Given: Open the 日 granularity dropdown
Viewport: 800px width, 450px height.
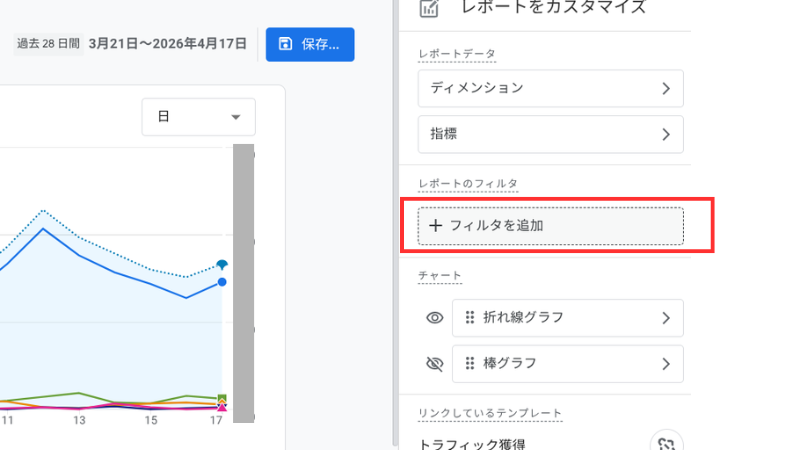Looking at the screenshot, I should [x=199, y=117].
